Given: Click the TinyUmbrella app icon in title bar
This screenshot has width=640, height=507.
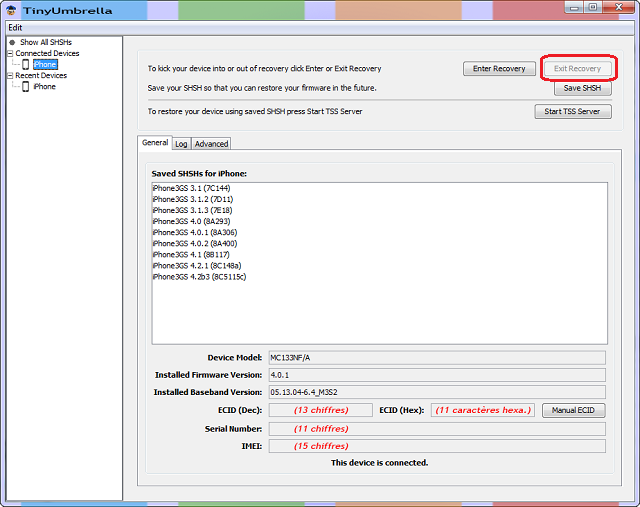Looking at the screenshot, I should (11, 10).
